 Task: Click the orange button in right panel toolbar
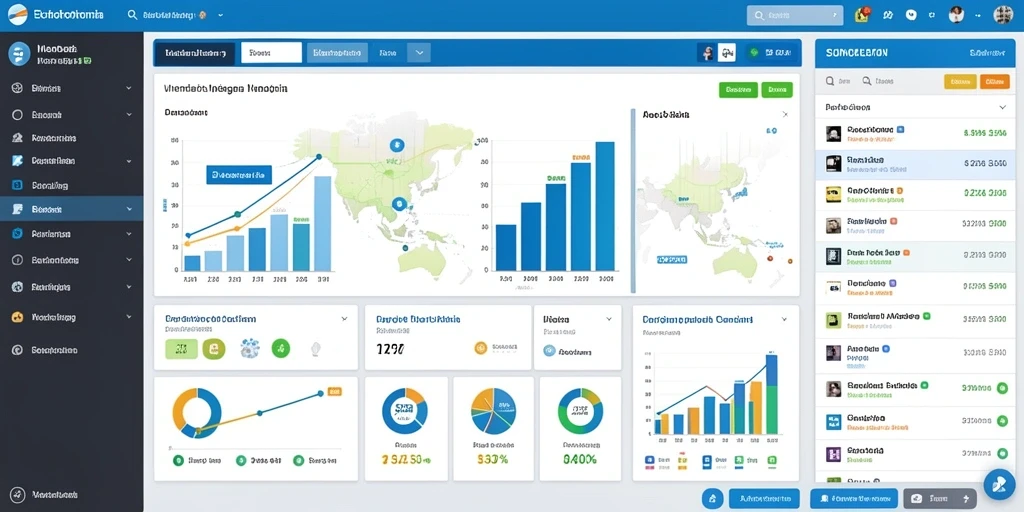point(994,82)
